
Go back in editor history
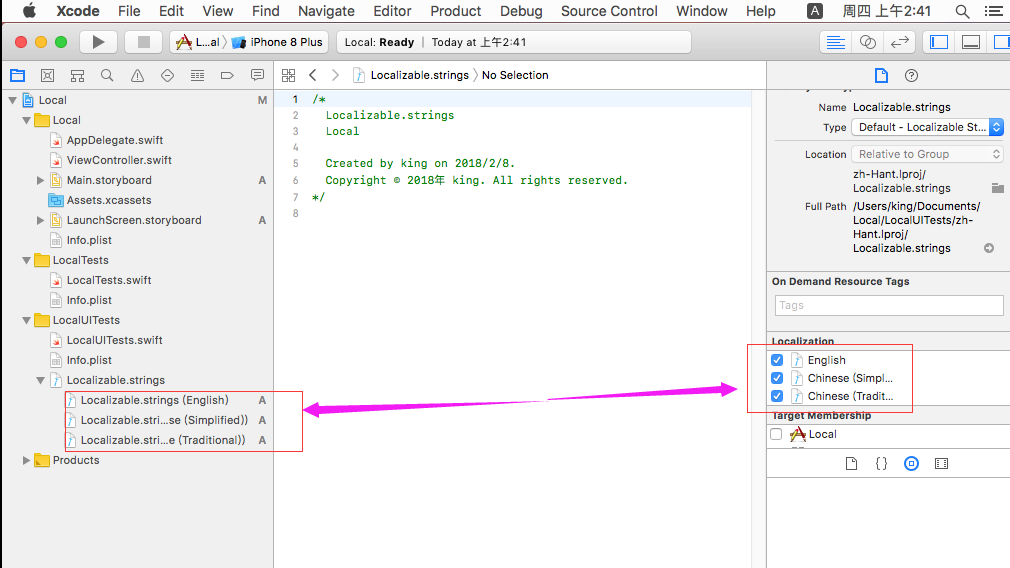(x=313, y=75)
